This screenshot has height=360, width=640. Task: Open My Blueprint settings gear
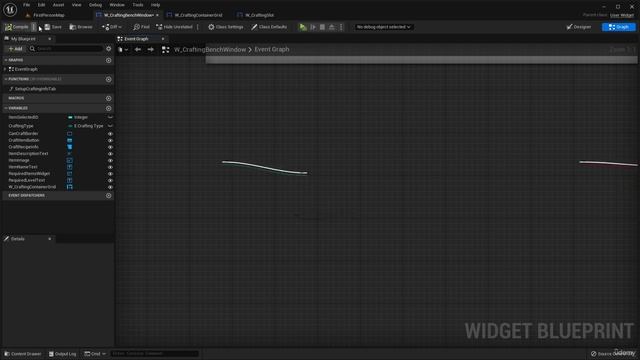click(109, 49)
